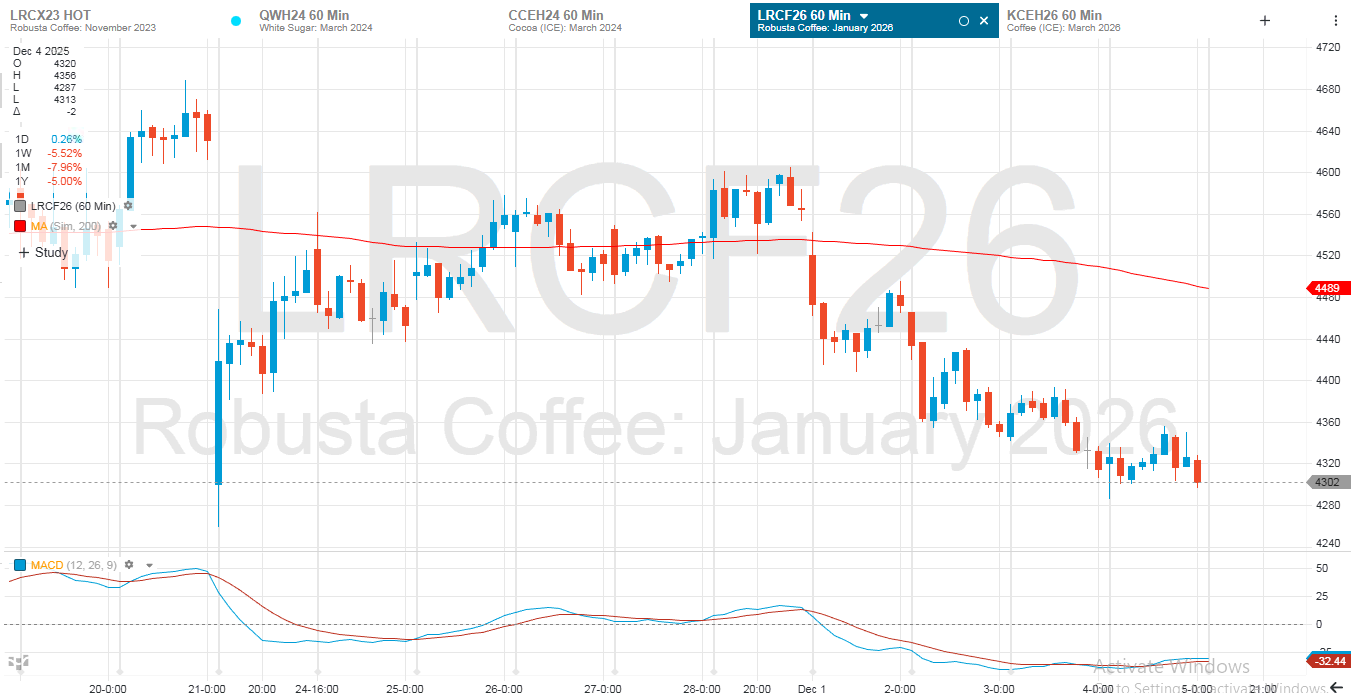Screen dimensions: 1357x693
Task: Select the CCEH24 Cocoa chart tab
Action: click(x=565, y=20)
